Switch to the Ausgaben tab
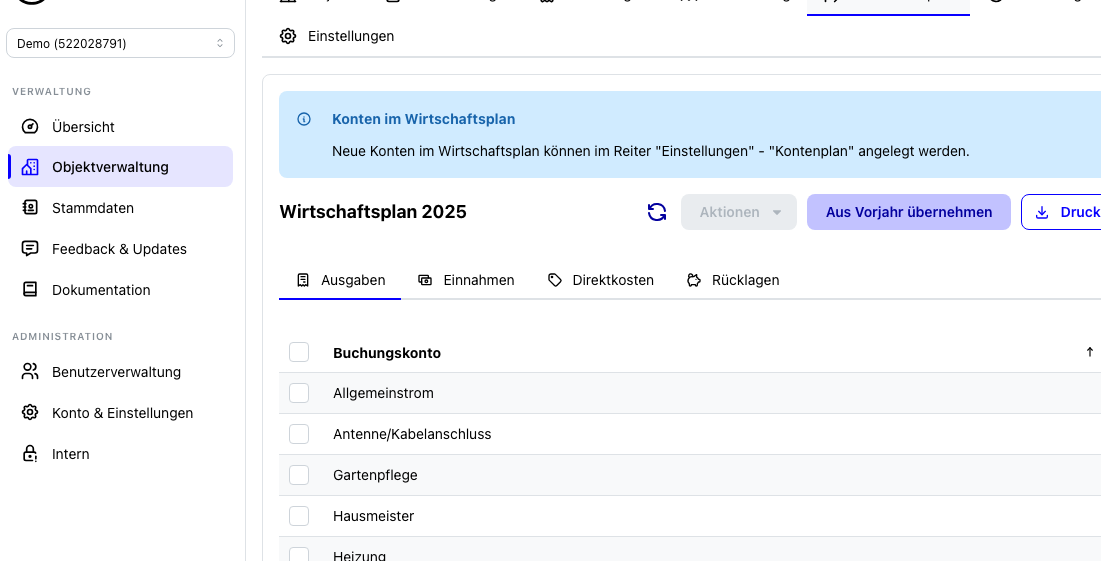The width and height of the screenshot is (1101, 561). (x=340, y=280)
